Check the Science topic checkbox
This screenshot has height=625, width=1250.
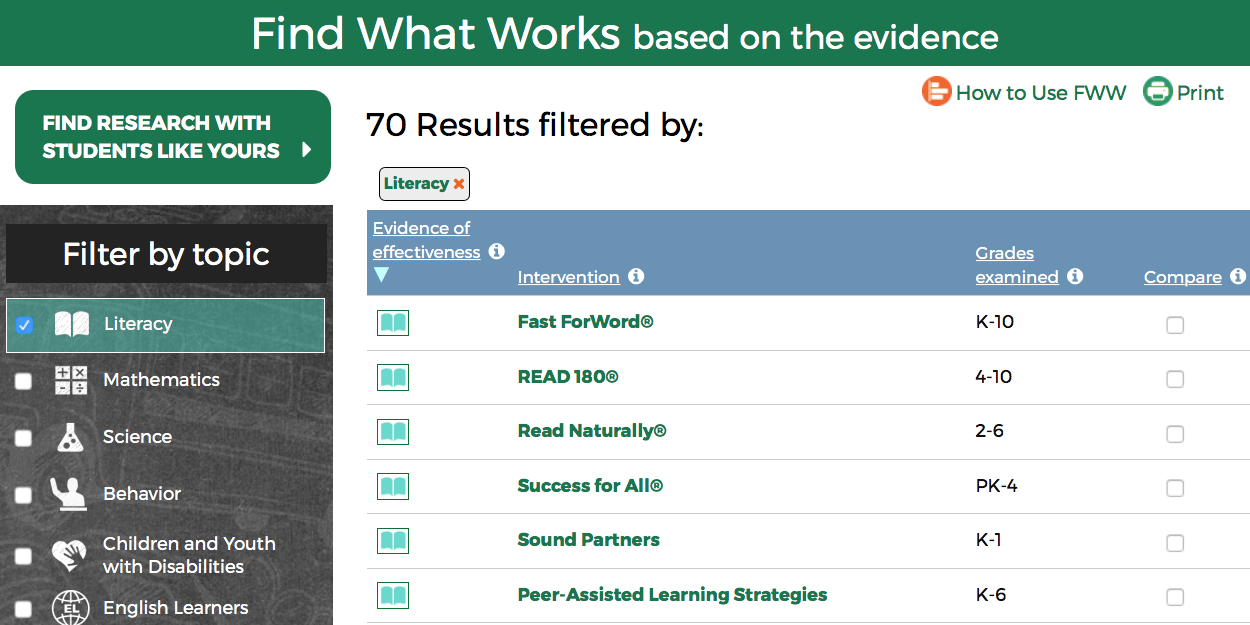pyautogui.click(x=23, y=438)
